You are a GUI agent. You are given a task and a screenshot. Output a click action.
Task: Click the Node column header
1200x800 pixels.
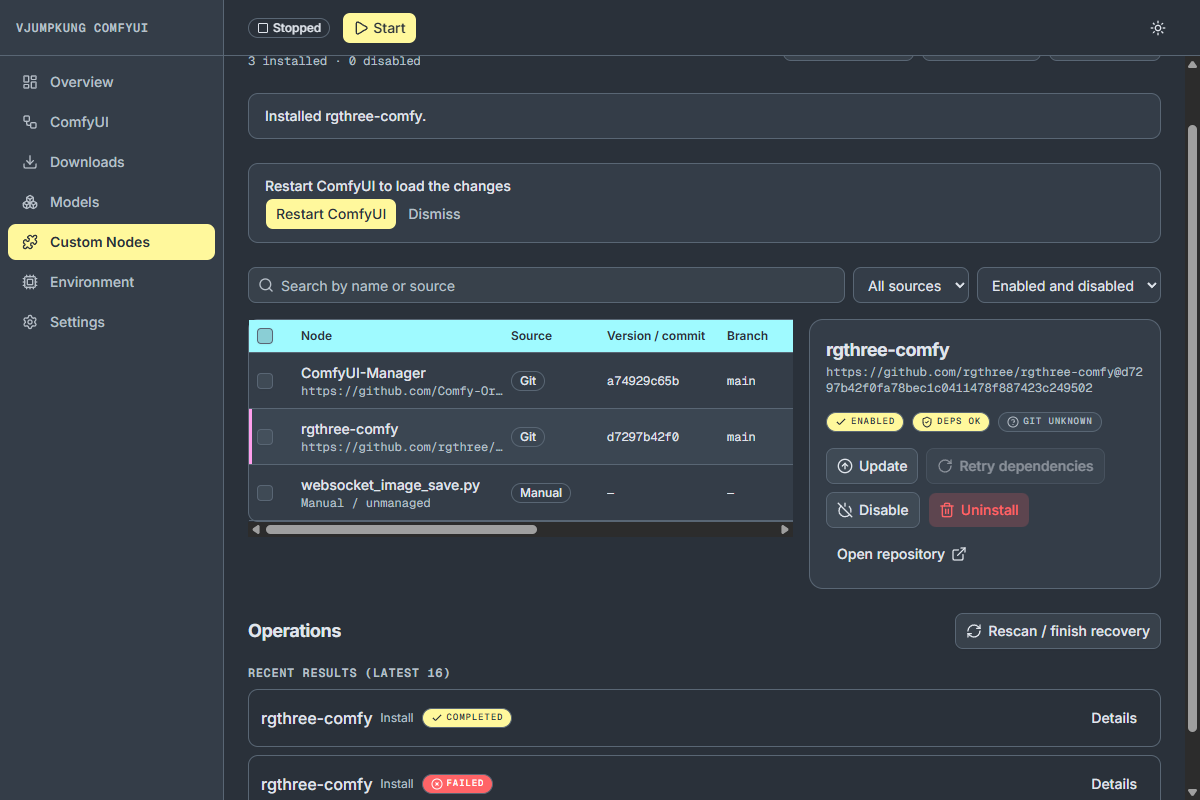click(x=316, y=336)
